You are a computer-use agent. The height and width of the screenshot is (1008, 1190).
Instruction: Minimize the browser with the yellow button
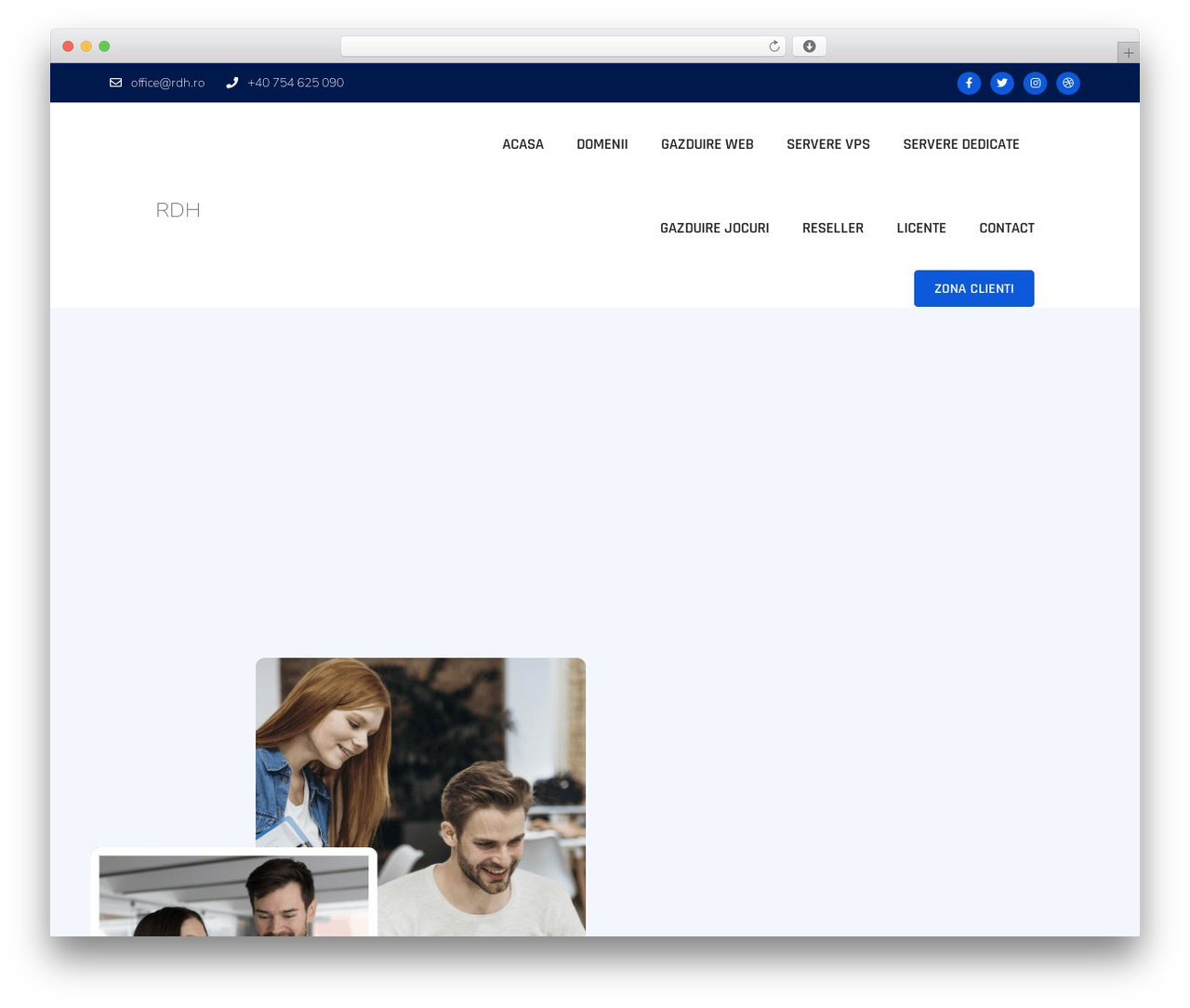point(86,46)
